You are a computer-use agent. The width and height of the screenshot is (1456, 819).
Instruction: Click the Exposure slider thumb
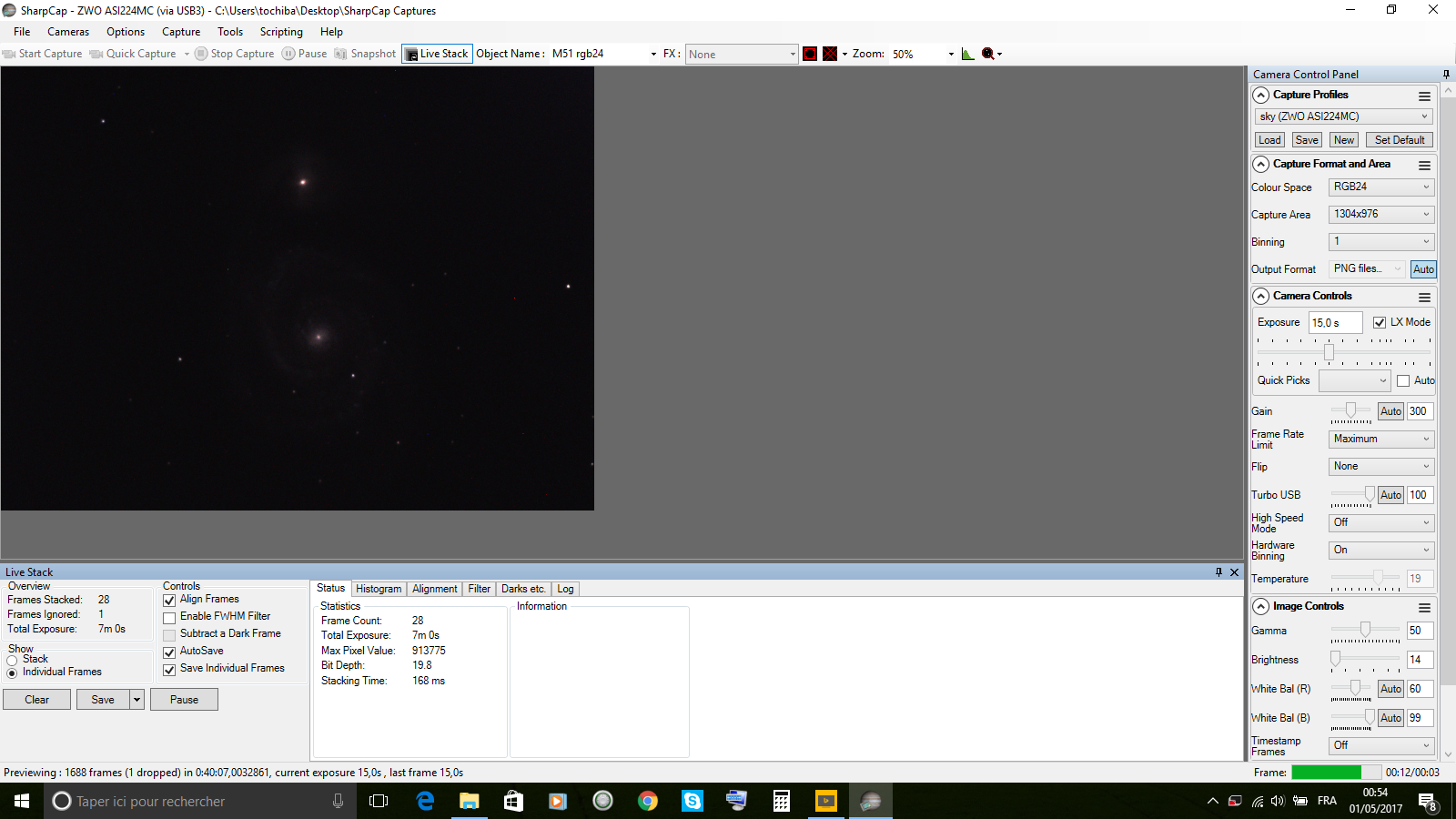pos(1330,352)
